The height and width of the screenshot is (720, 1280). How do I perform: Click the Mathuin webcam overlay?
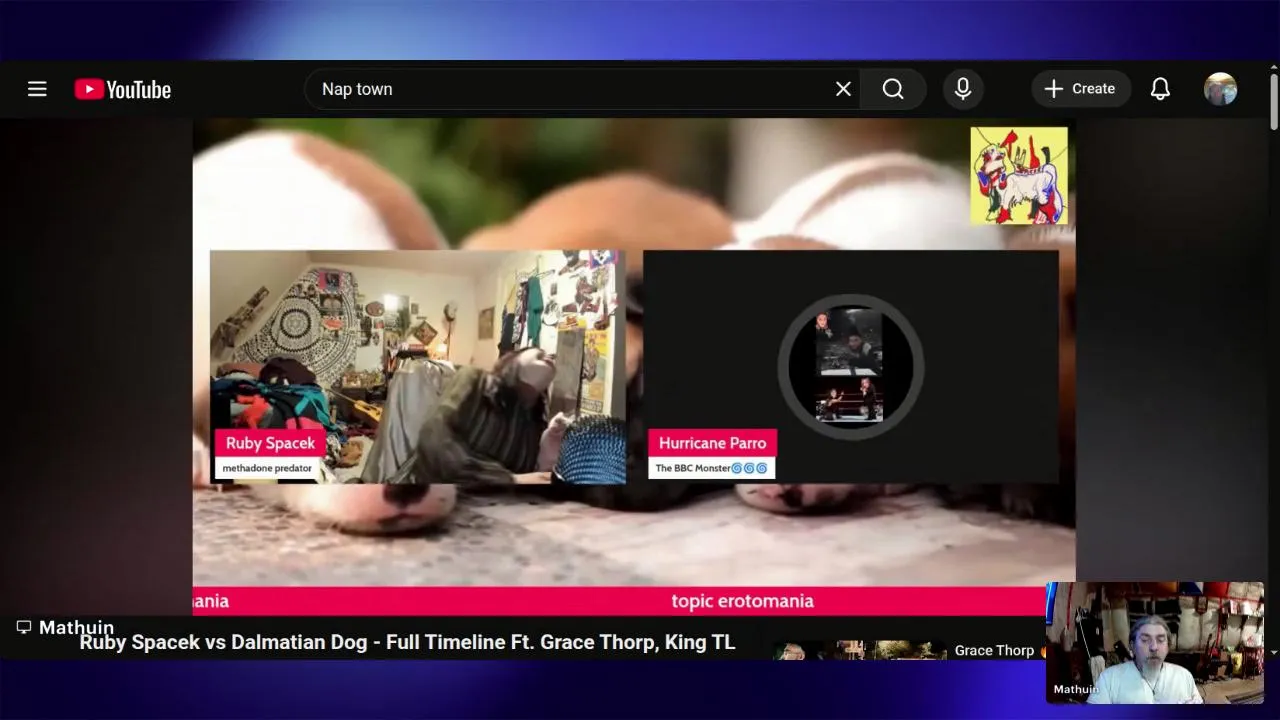coord(1155,643)
